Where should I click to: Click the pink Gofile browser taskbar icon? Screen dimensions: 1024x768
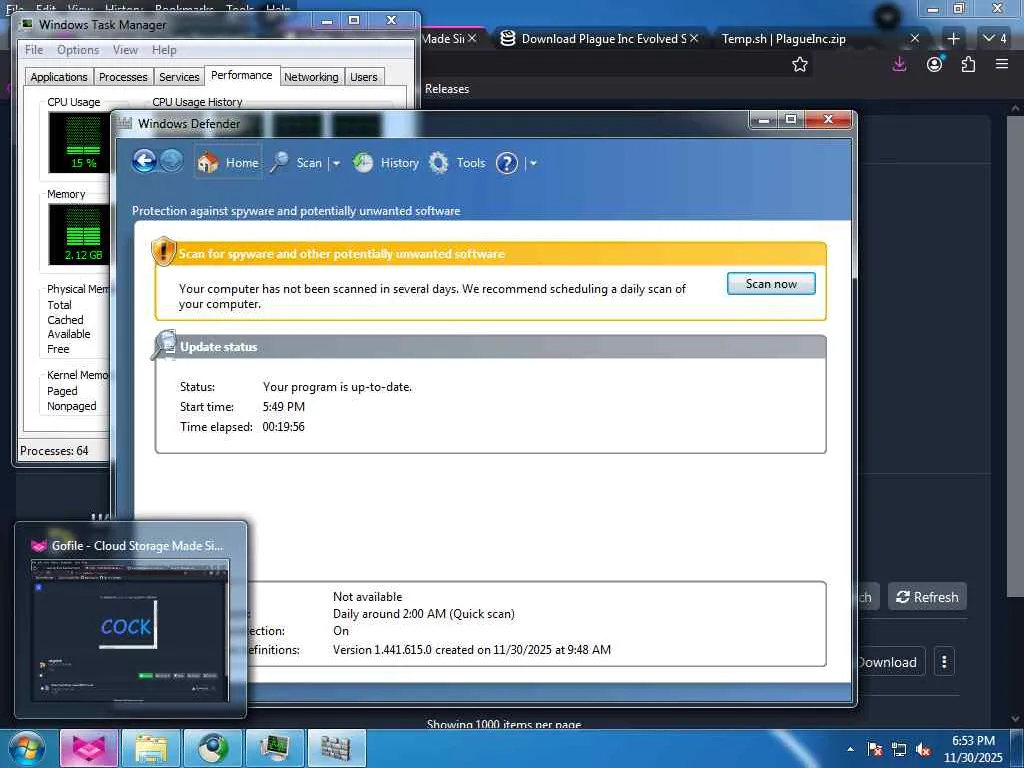click(x=89, y=748)
